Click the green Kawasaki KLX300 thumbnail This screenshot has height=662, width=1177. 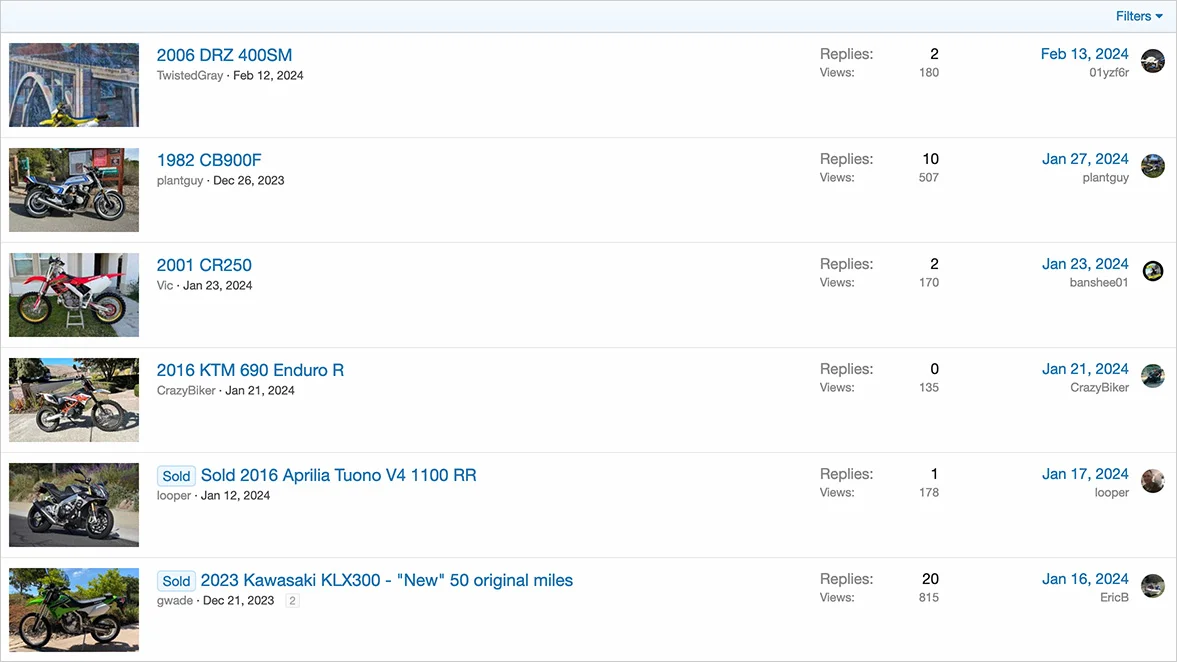click(74, 610)
